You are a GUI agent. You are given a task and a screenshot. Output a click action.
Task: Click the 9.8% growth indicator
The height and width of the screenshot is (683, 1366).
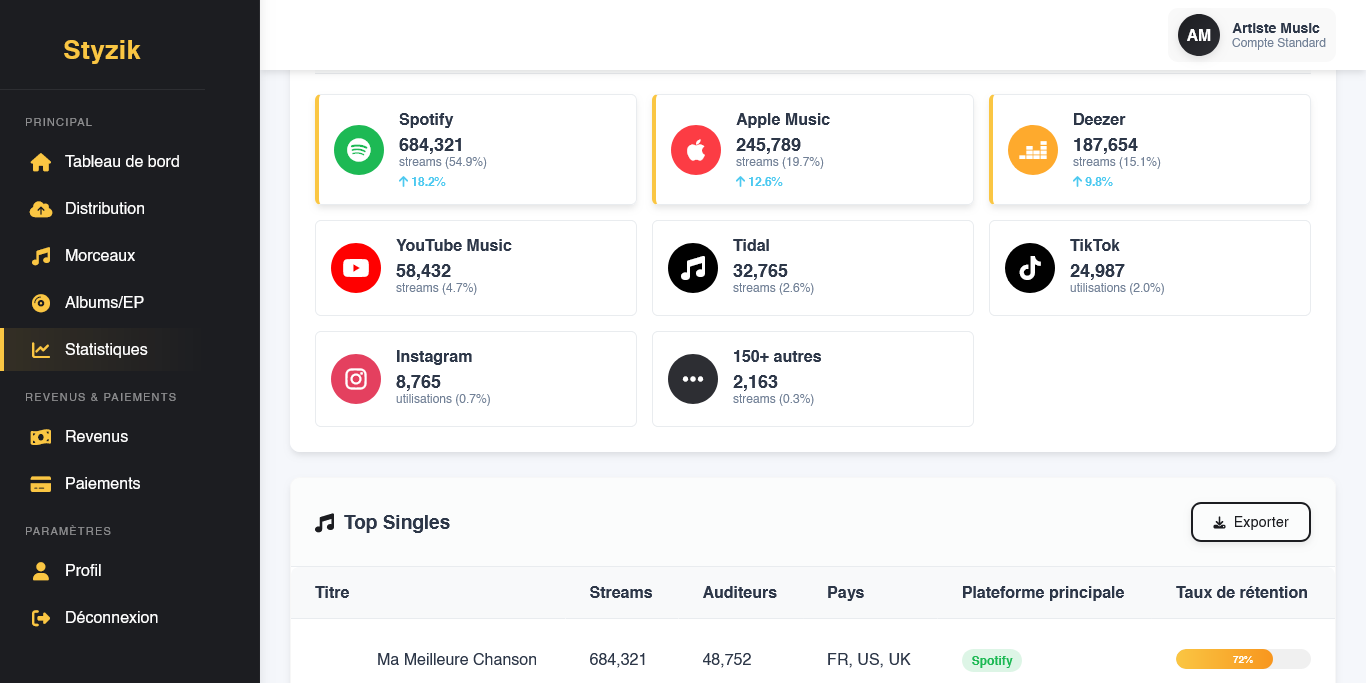(x=1093, y=182)
